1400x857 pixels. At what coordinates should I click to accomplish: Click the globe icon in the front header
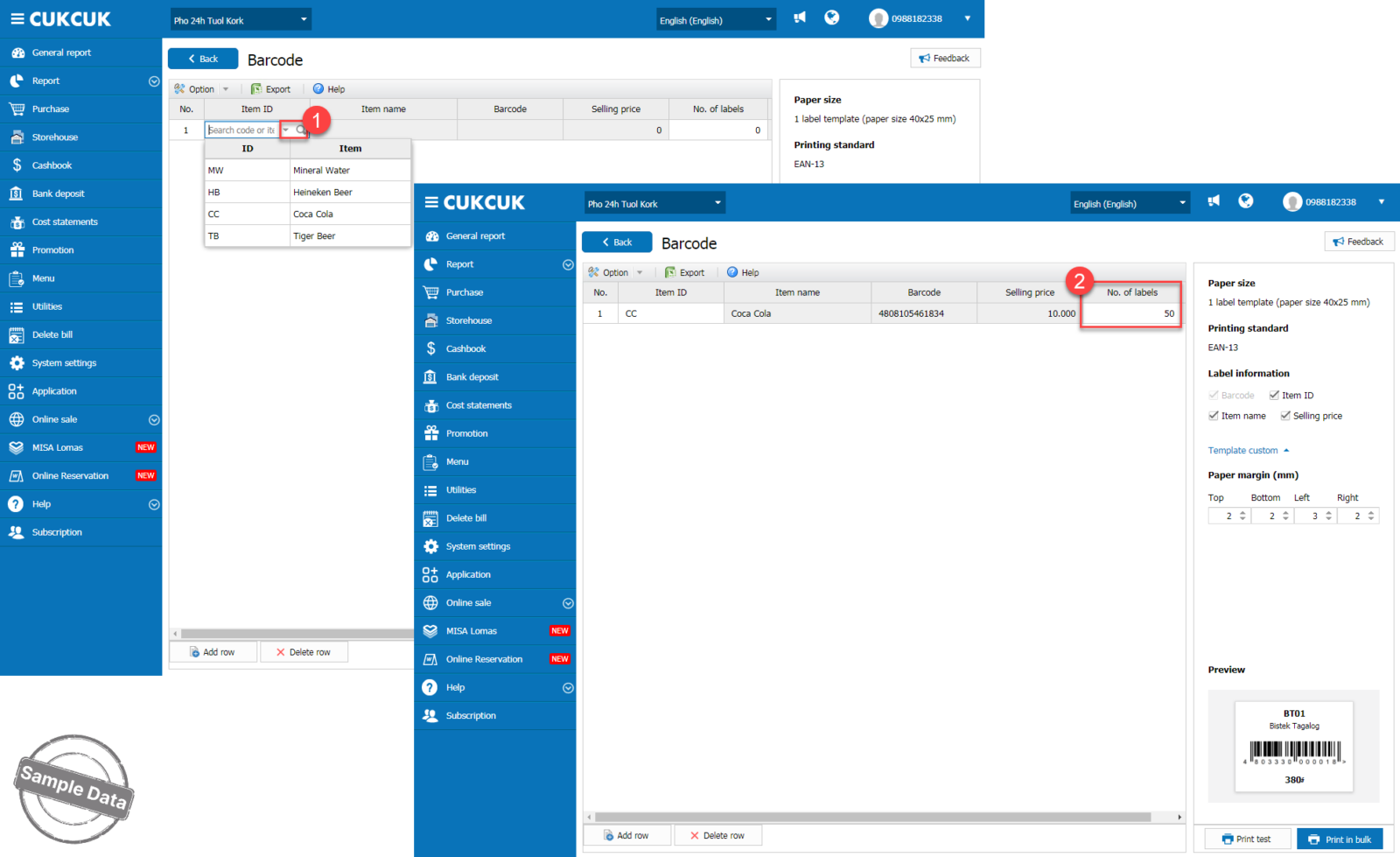tap(1246, 201)
